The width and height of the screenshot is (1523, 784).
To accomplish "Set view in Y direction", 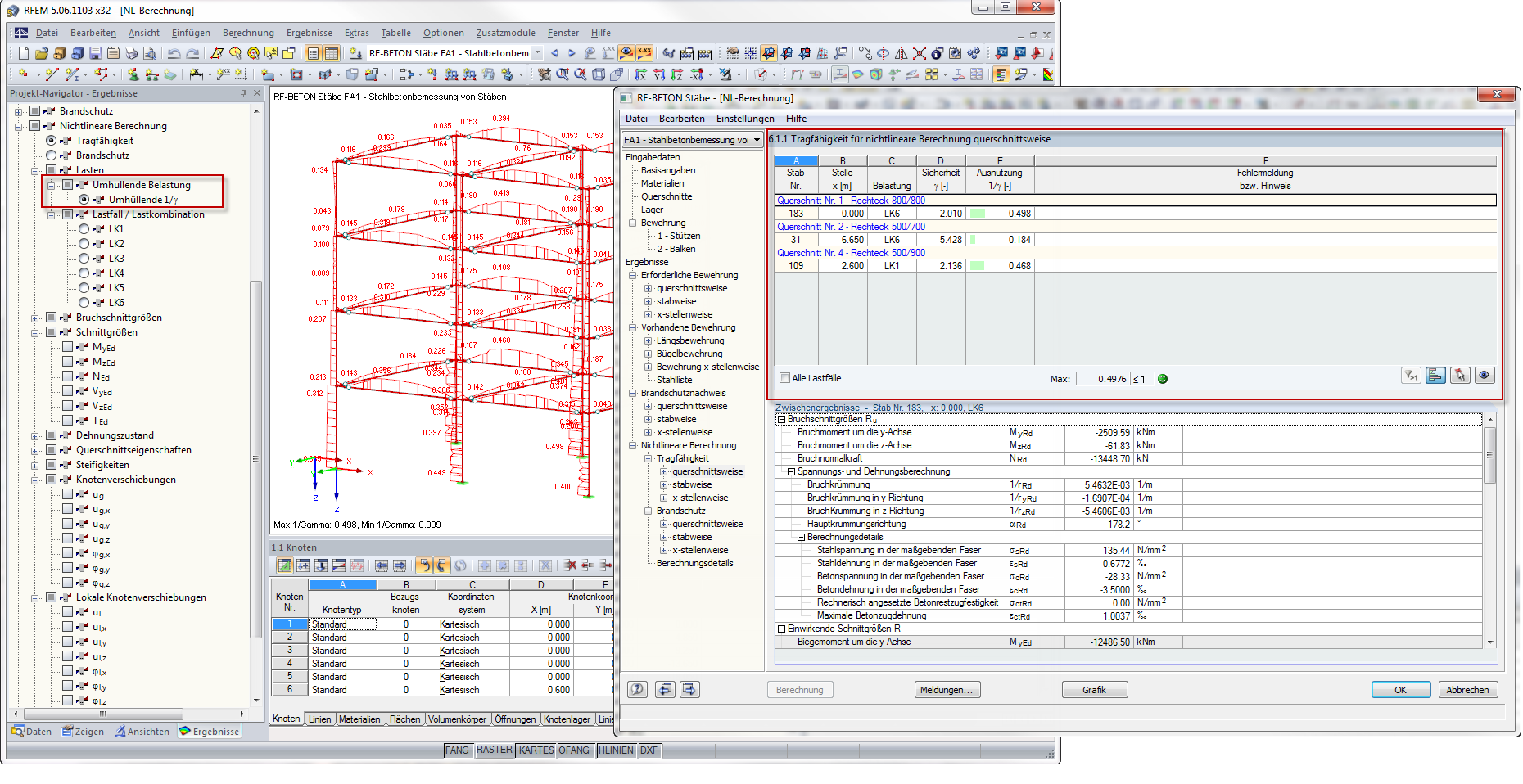I will point(659,74).
